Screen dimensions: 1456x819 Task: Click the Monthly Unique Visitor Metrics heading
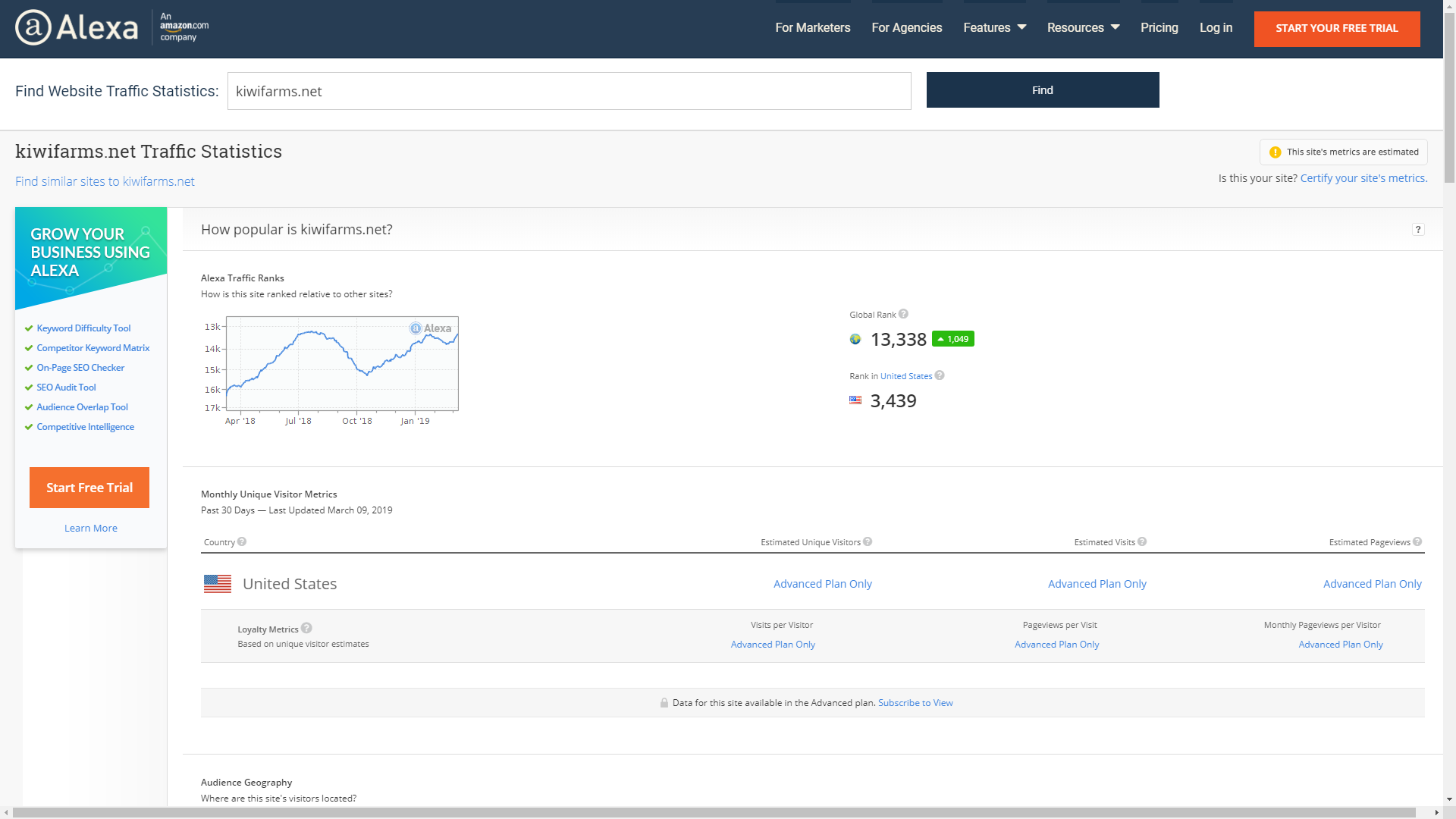[x=269, y=494]
